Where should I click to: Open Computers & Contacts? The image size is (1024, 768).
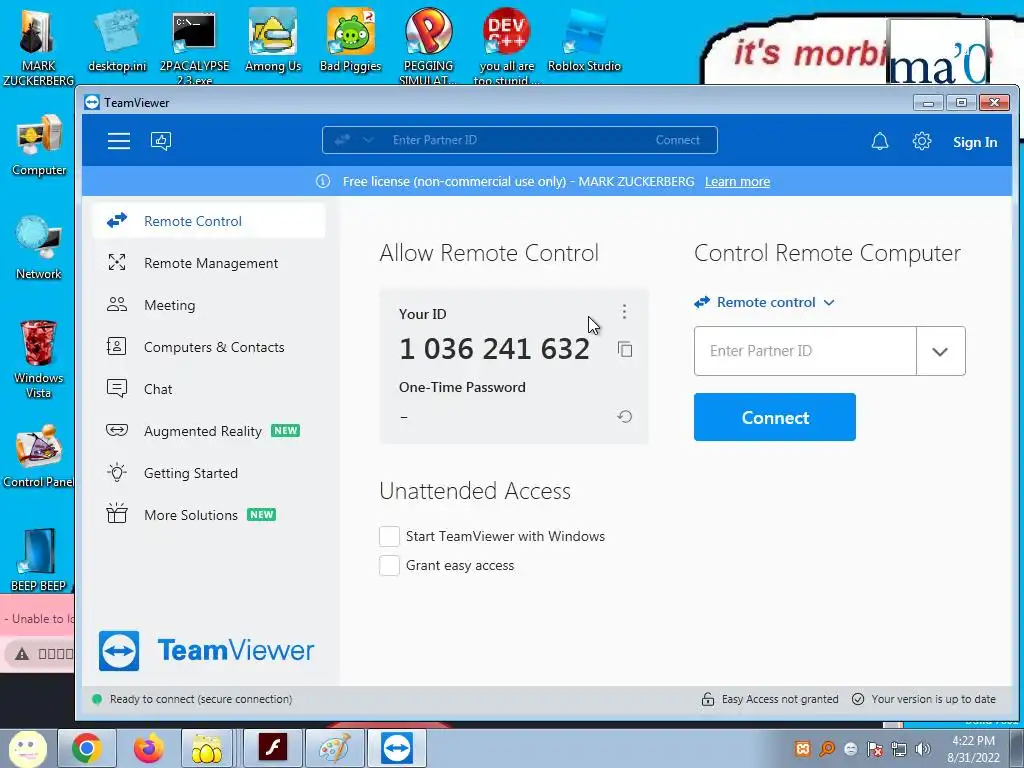[x=209, y=347]
